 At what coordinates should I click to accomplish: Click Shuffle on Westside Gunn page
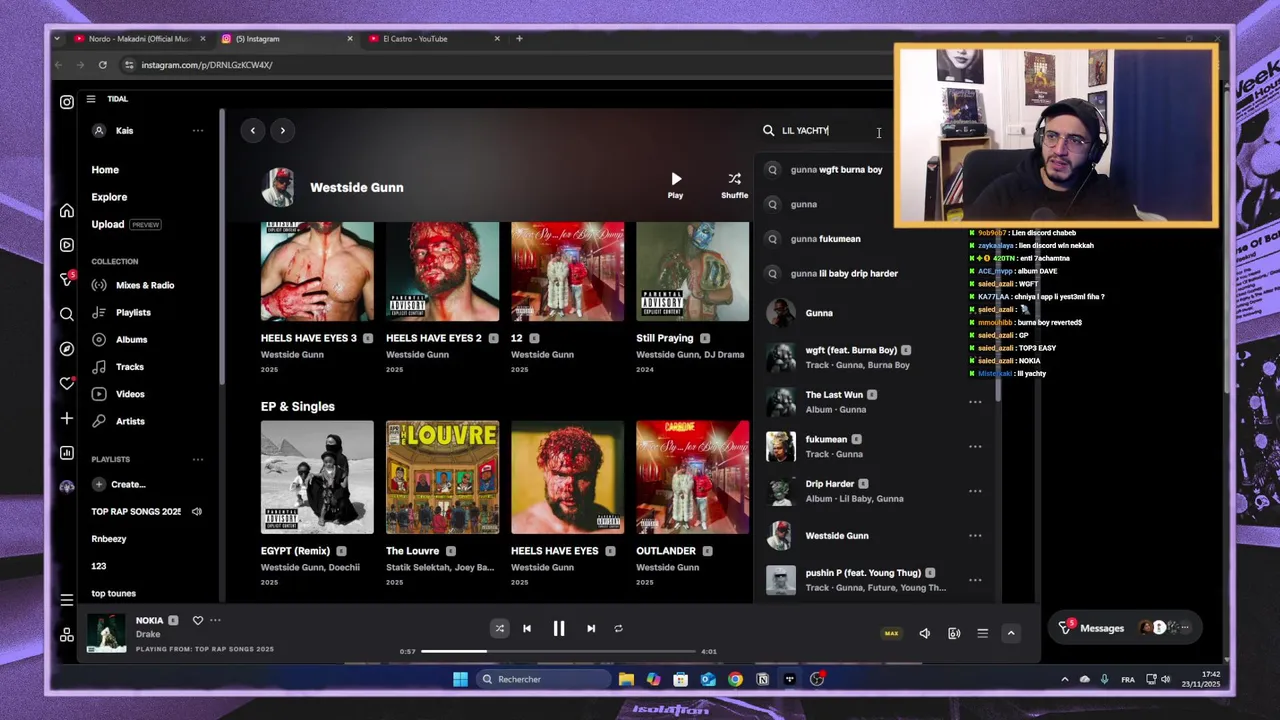(x=734, y=185)
